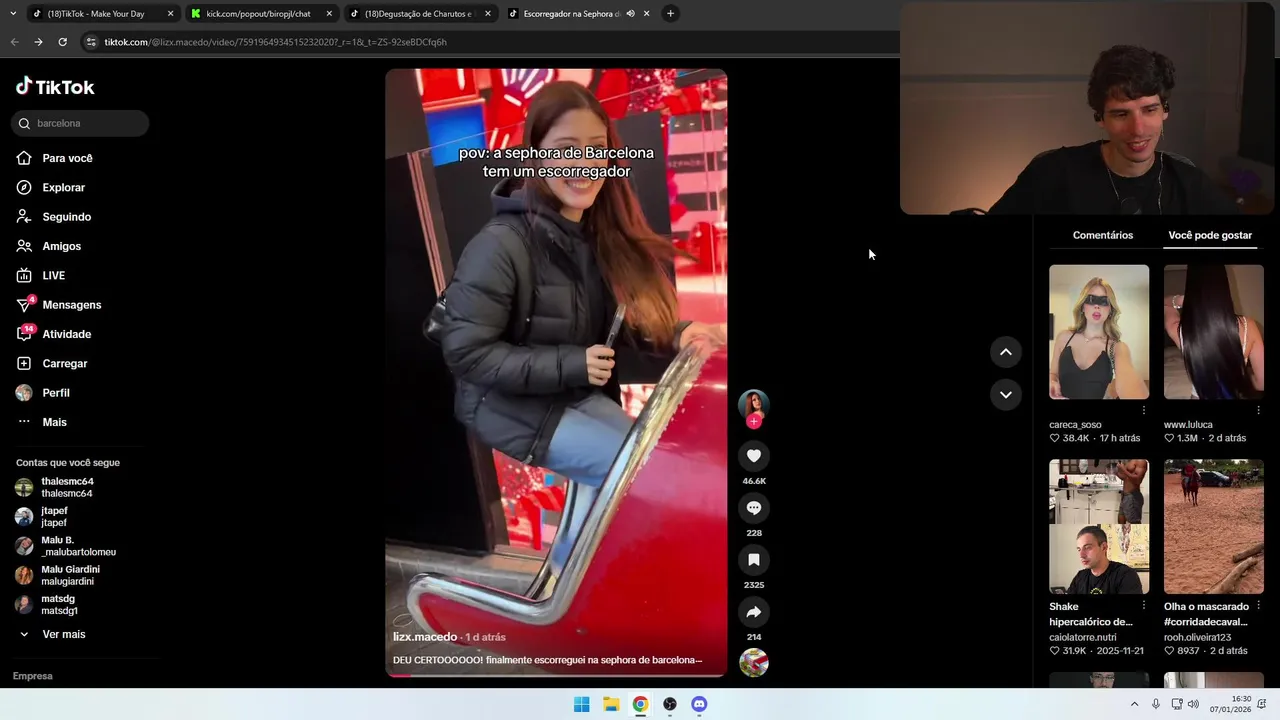Viewport: 1280px width, 720px height.
Task: Reload the browser page
Action: pos(62,42)
